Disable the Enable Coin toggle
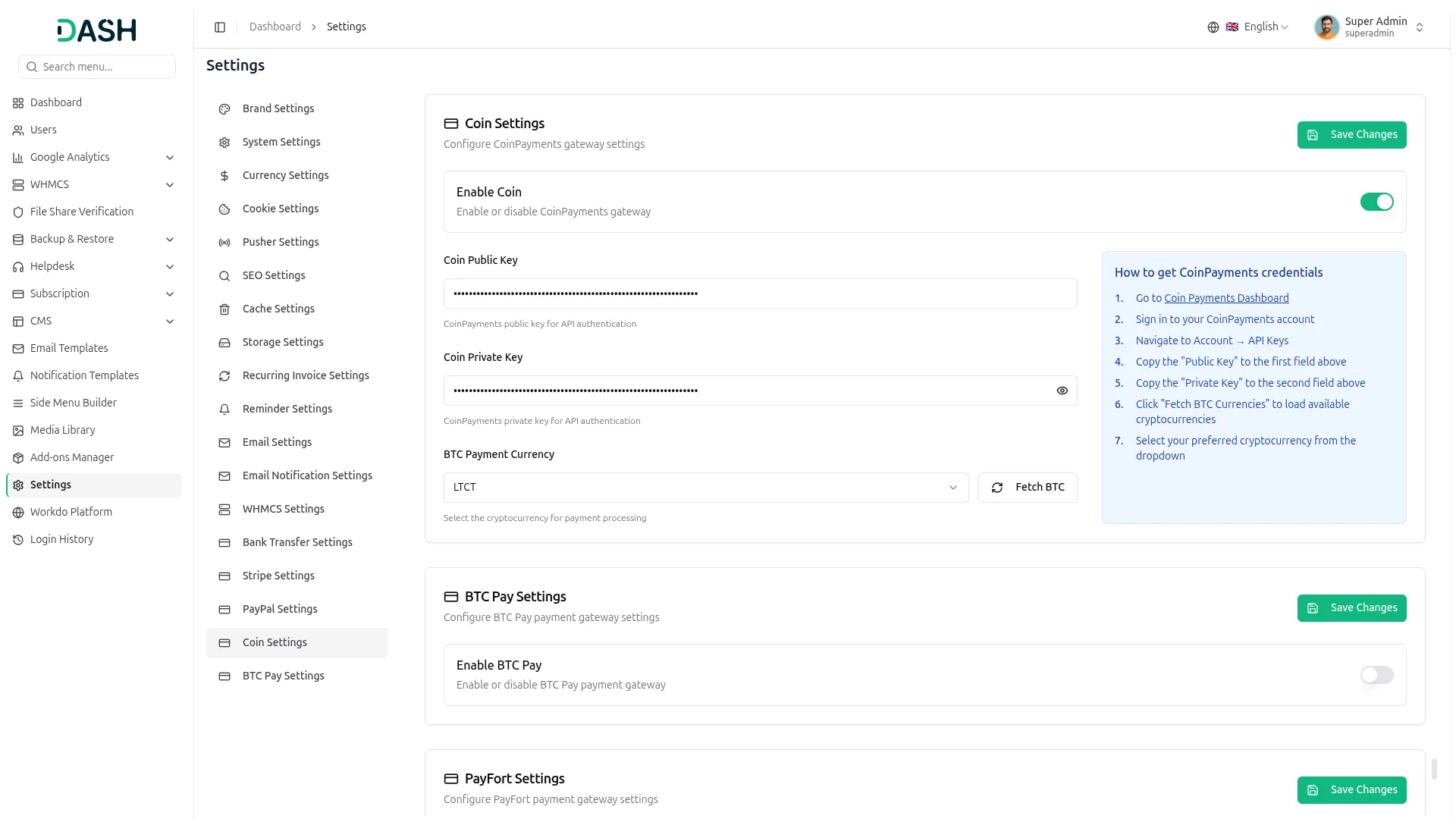 point(1377,202)
